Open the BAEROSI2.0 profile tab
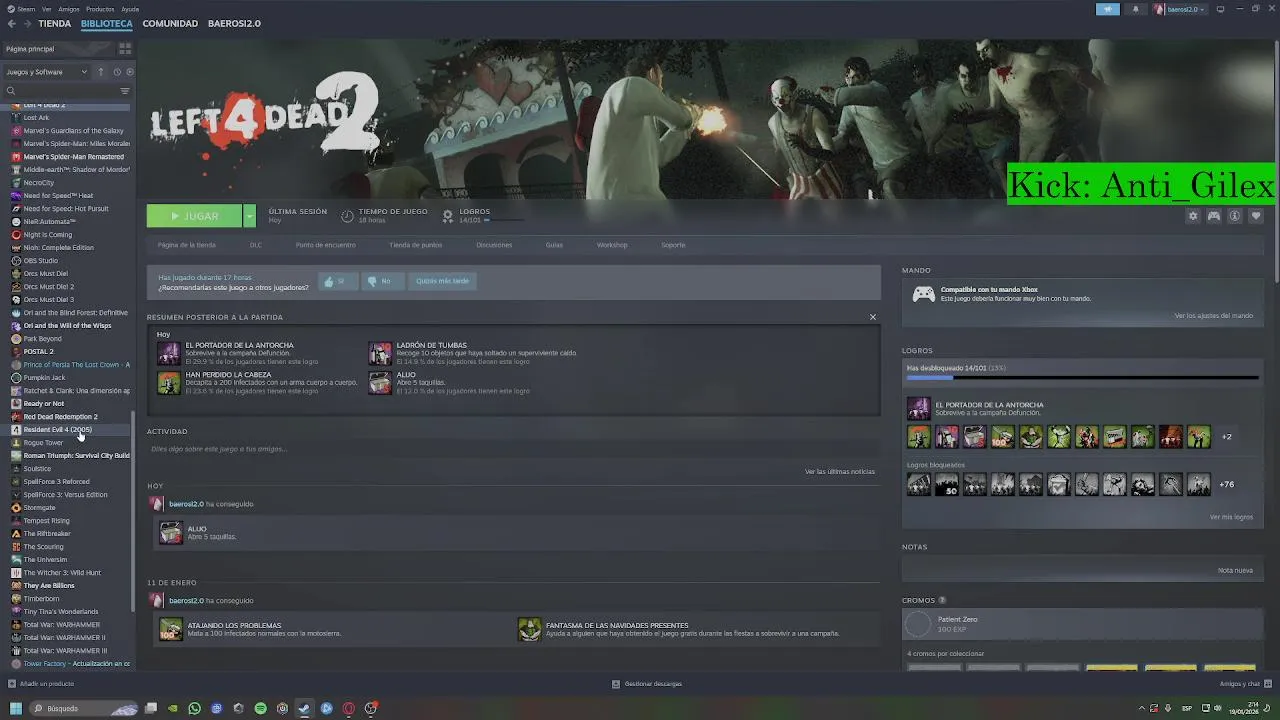 [x=234, y=23]
